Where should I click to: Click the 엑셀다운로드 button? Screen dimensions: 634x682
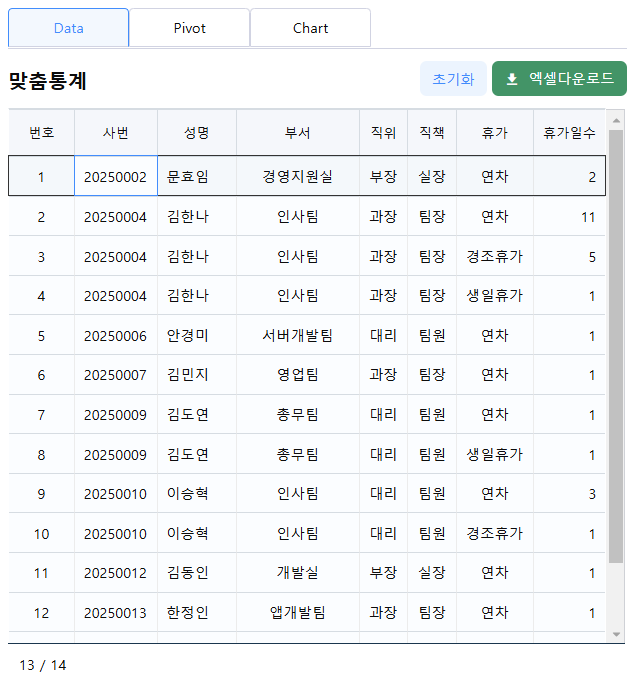point(558,79)
